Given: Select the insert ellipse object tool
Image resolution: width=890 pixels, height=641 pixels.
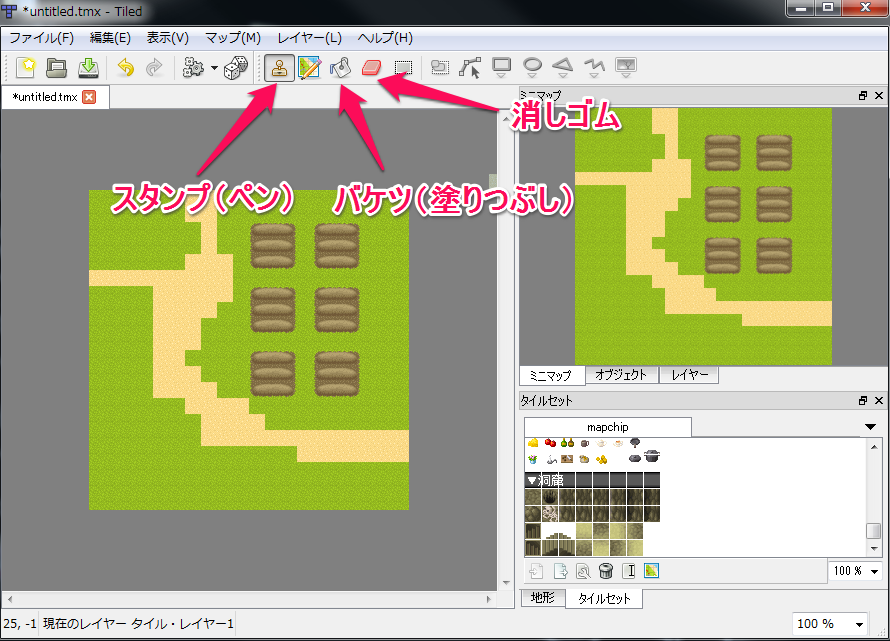Looking at the screenshot, I should (531, 67).
